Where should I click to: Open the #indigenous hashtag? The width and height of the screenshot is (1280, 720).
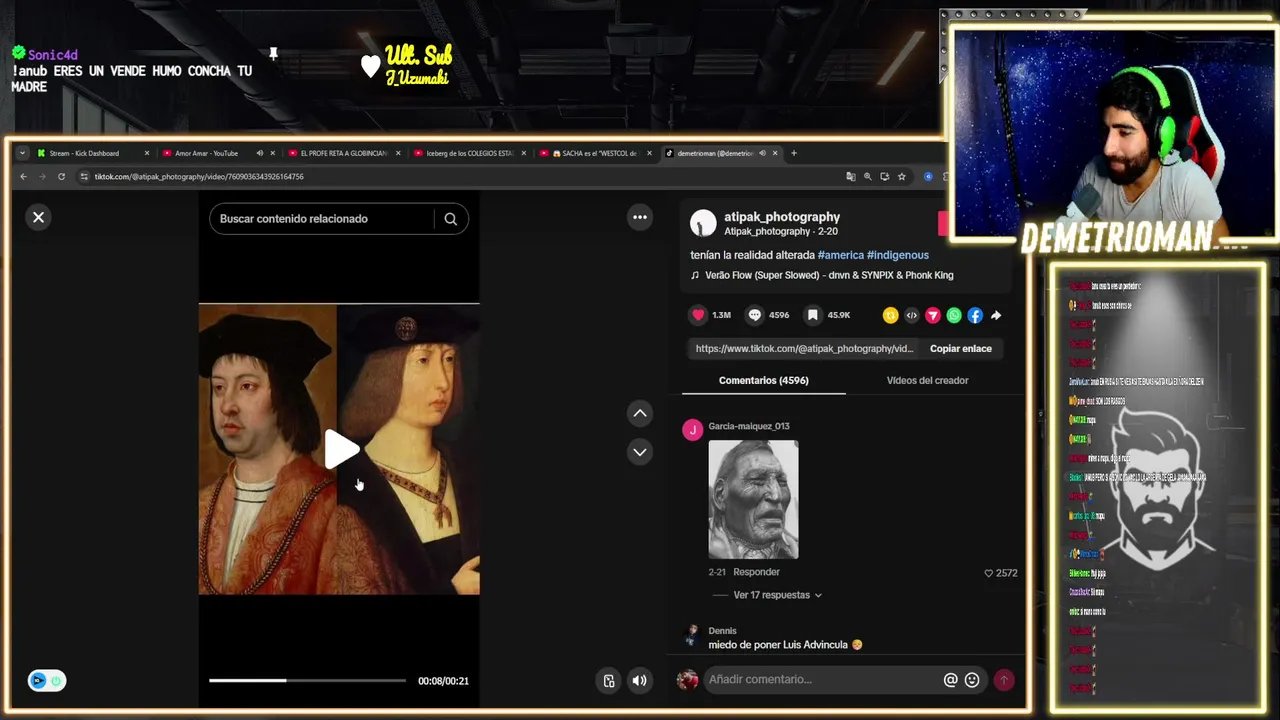(898, 255)
